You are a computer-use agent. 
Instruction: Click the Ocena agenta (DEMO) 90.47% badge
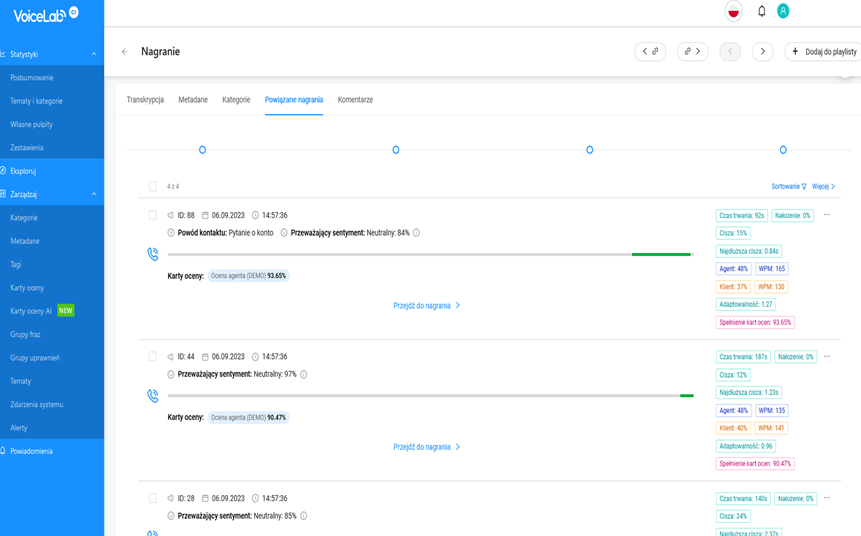[248, 417]
